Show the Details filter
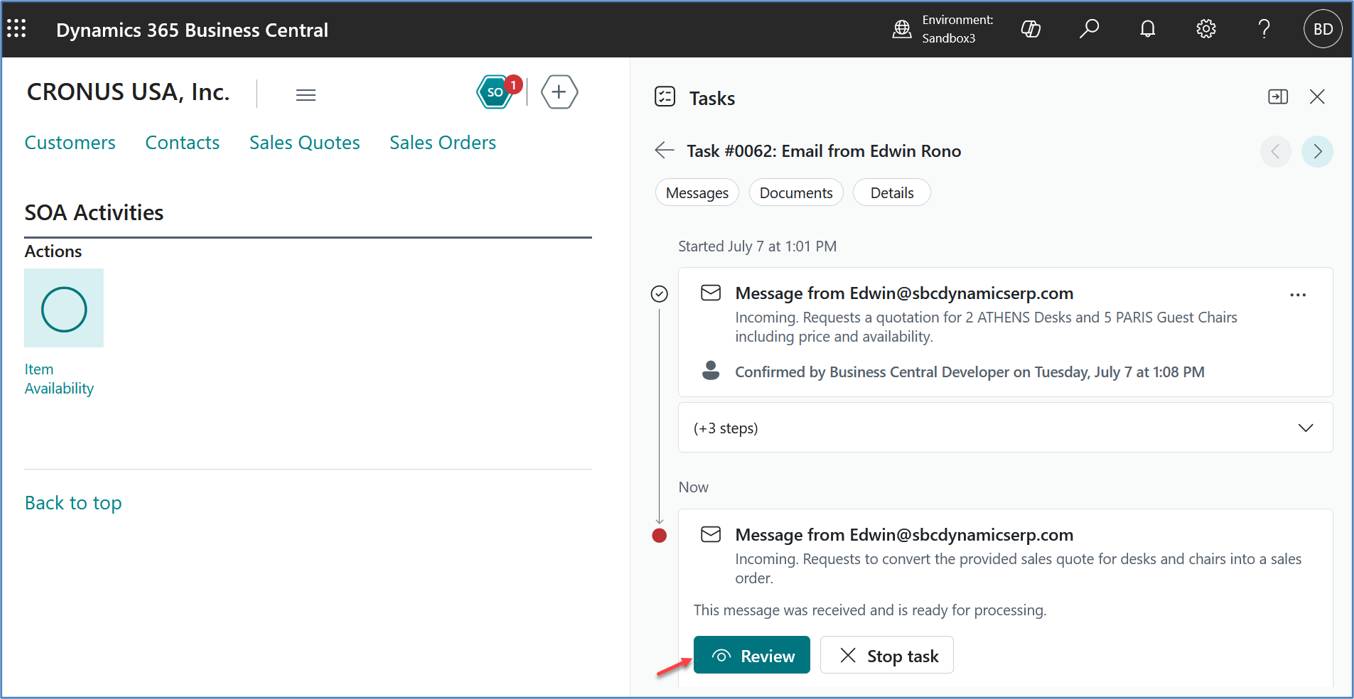This screenshot has width=1354, height=699. [892, 193]
